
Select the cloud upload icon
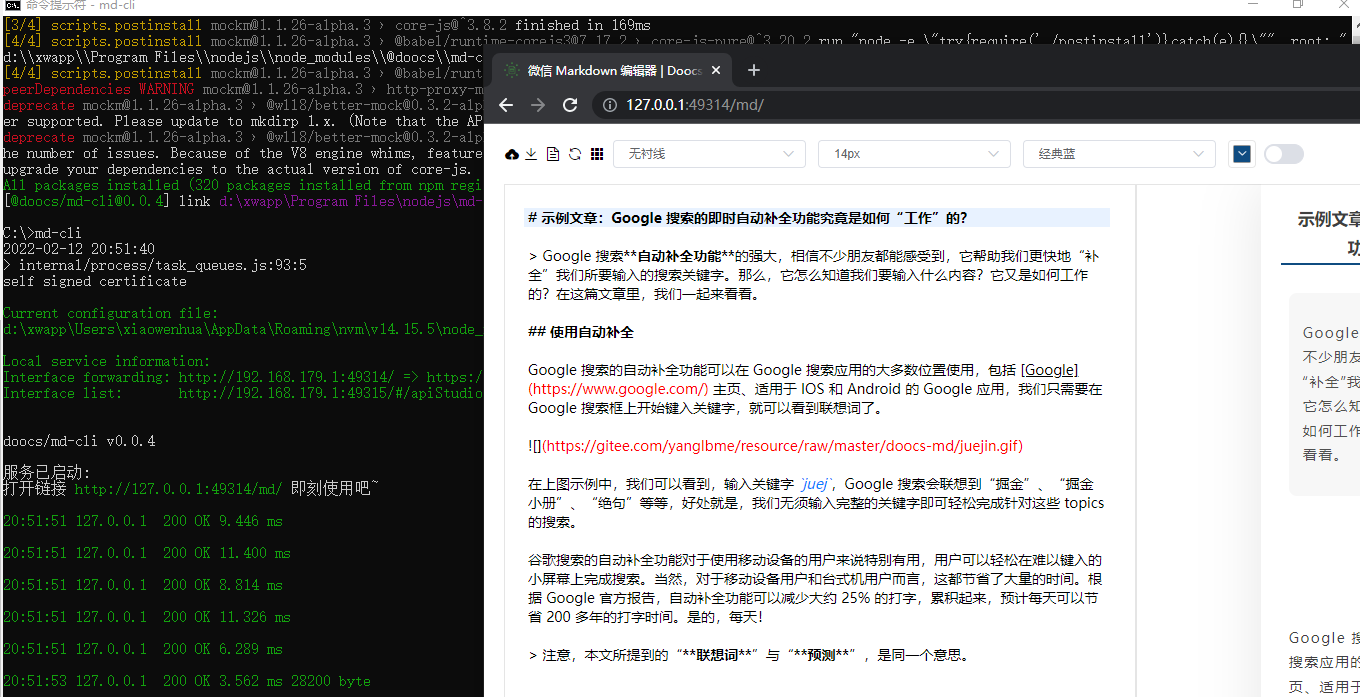(x=510, y=154)
